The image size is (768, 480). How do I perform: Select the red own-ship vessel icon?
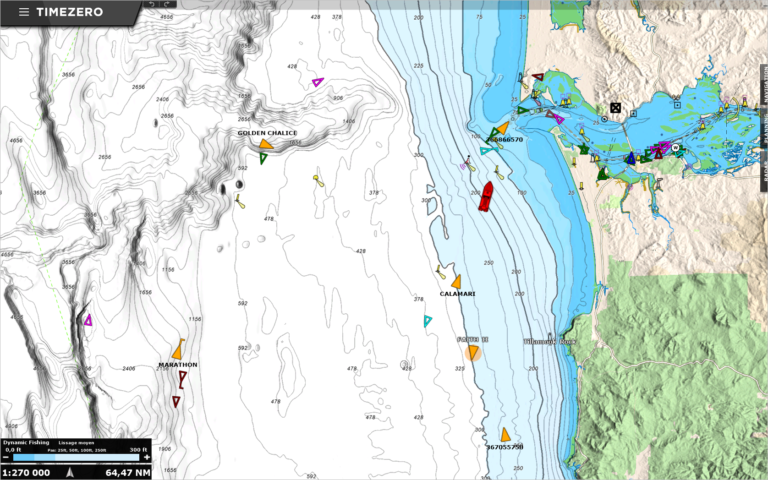[486, 195]
